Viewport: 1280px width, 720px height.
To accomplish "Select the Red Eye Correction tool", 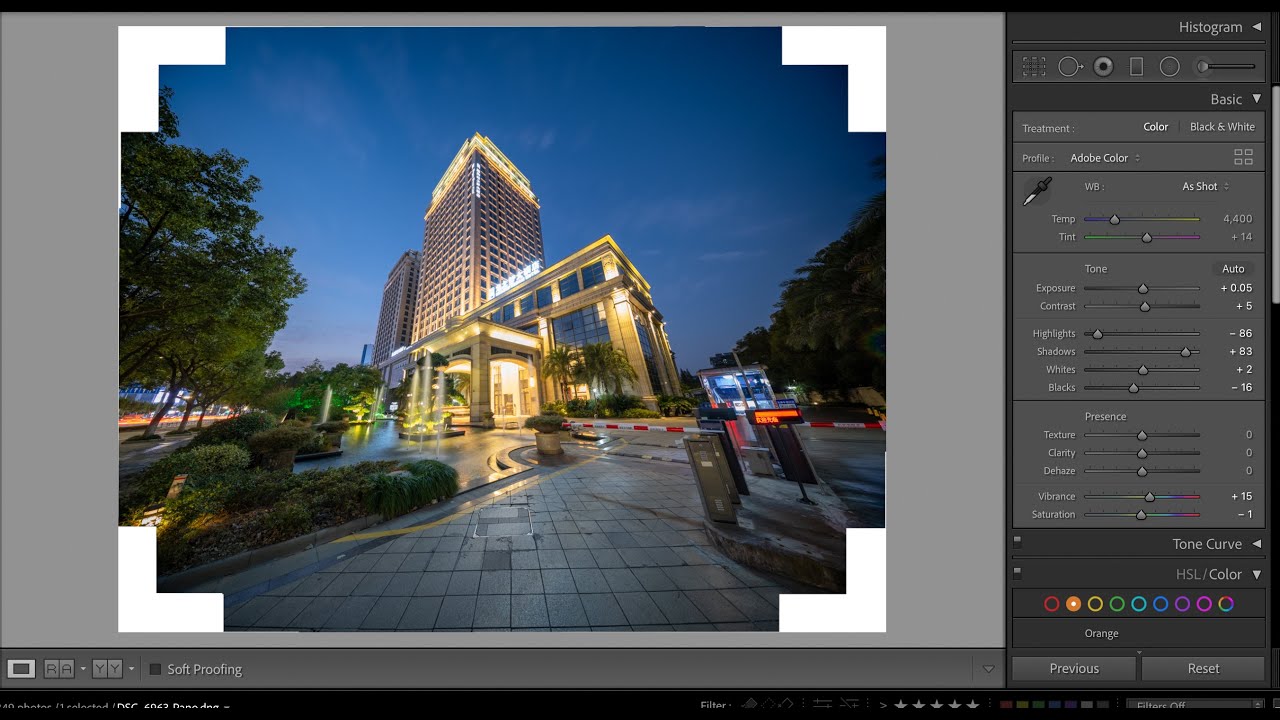I will [x=1104, y=67].
